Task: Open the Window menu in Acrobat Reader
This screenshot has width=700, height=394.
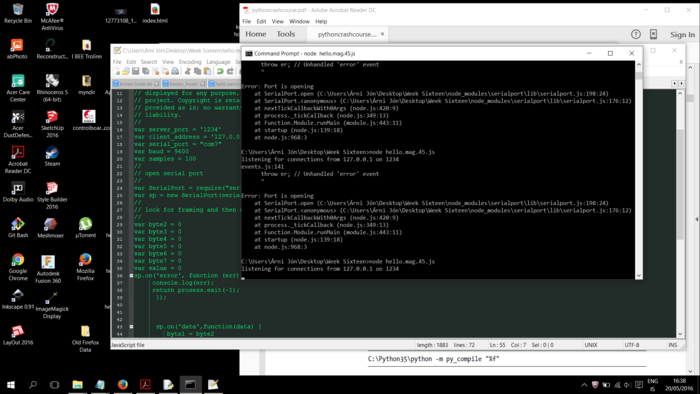Action: 299,21
